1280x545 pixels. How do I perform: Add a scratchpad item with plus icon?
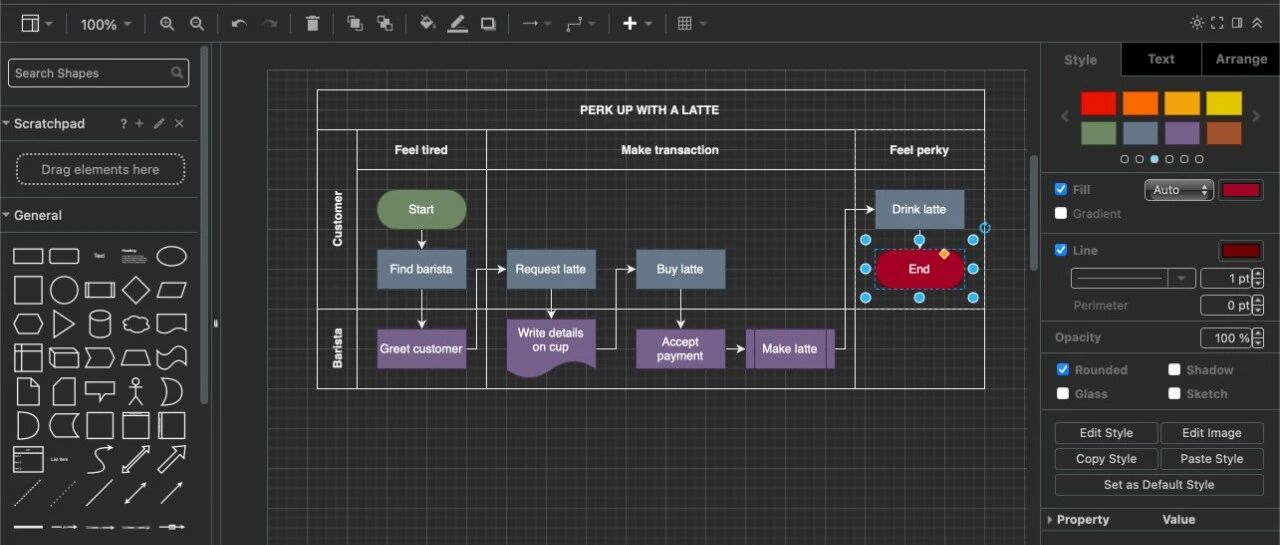pyautogui.click(x=140, y=123)
